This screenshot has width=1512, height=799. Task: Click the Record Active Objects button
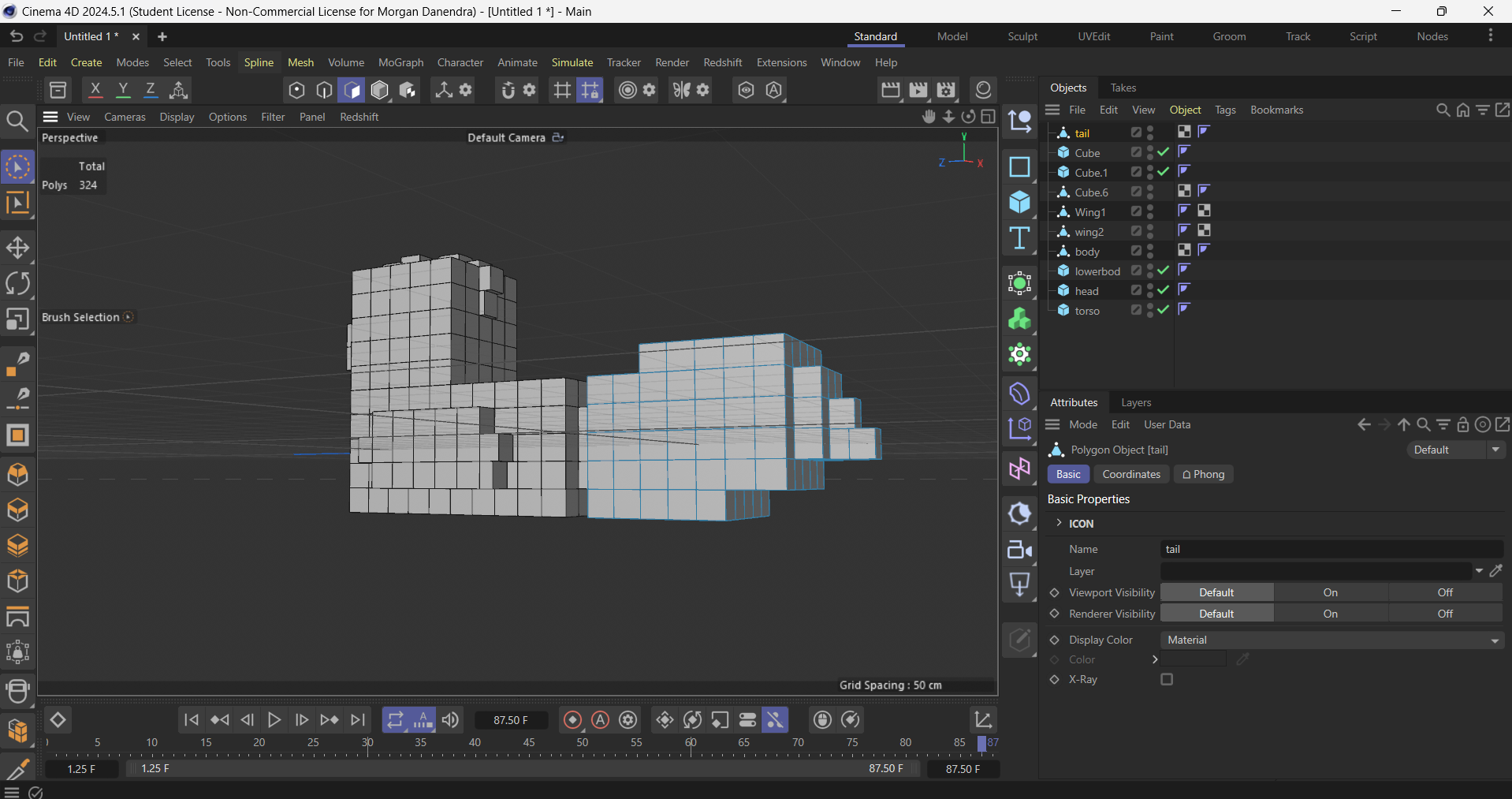pyautogui.click(x=573, y=719)
